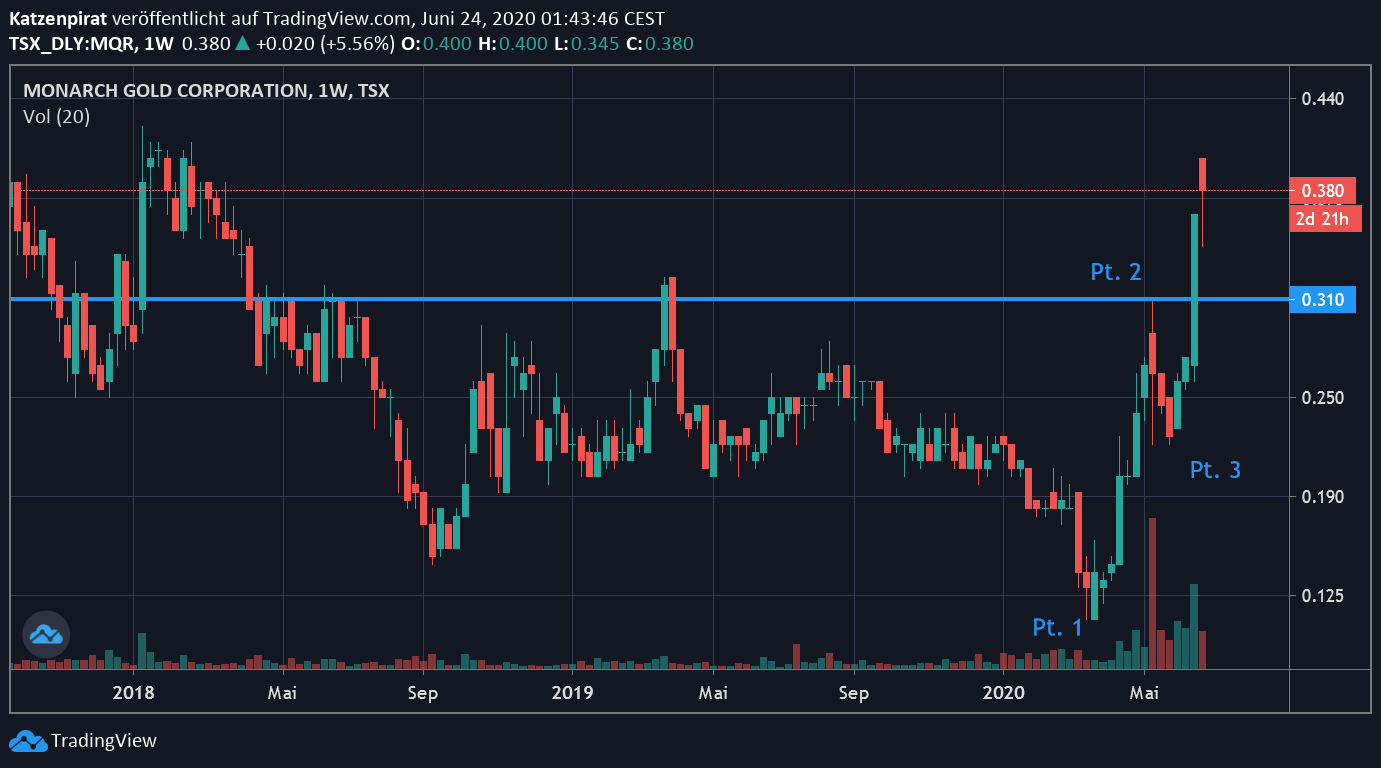1381x768 pixels.
Task: Select the Pt. 3 text annotation
Action: coord(1215,469)
